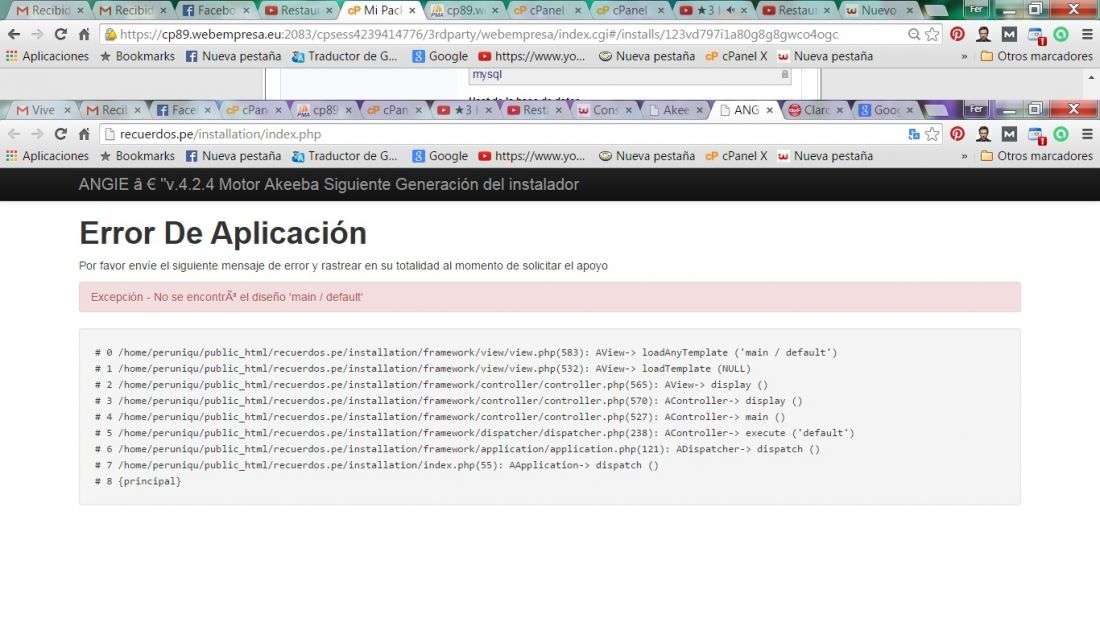Open Bookmarks folder in webempresa bookmarks bar
Viewport: 1100px width, 618px height.
pyautogui.click(x=138, y=56)
